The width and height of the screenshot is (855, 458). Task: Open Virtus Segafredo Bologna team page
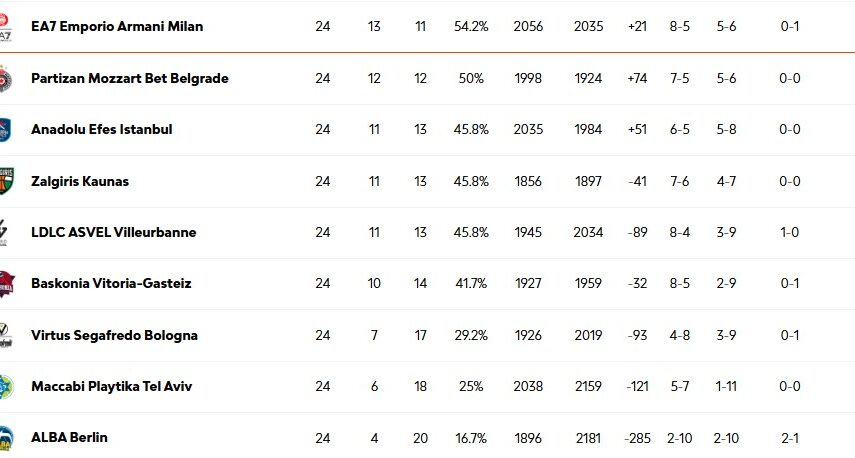pos(114,336)
